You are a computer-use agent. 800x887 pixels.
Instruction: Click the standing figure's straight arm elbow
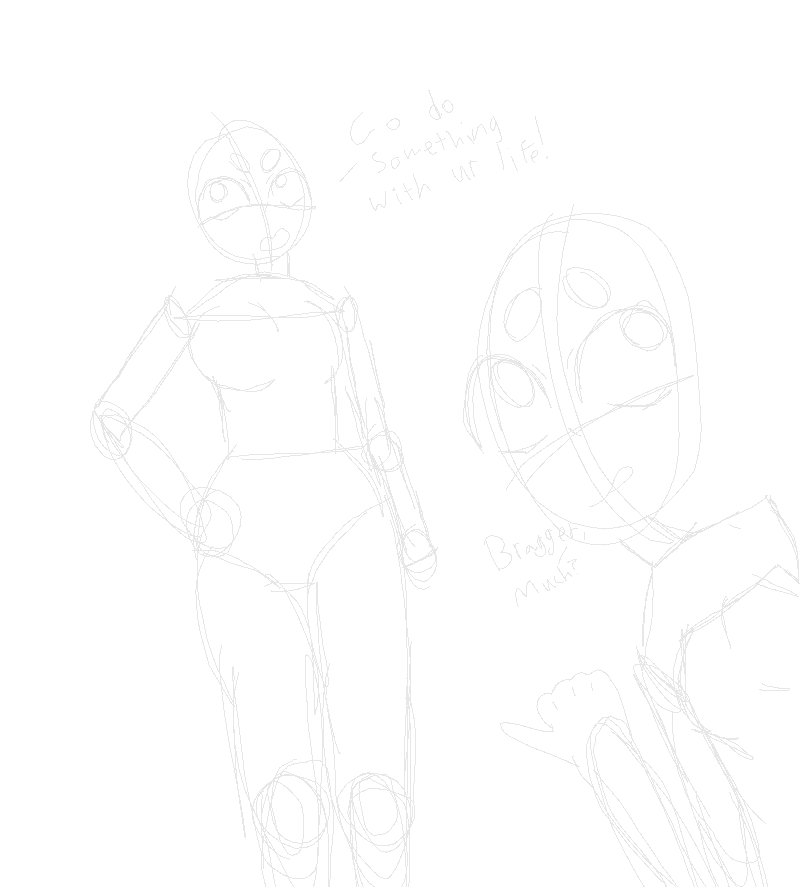click(382, 449)
